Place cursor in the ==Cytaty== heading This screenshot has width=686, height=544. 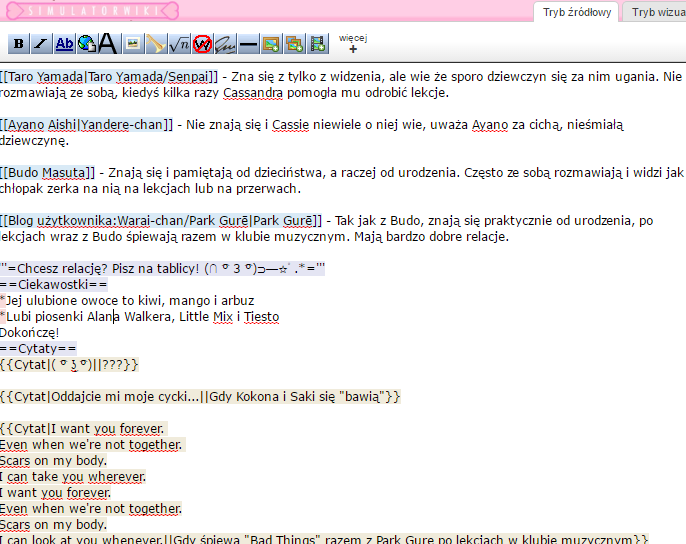click(x=38, y=349)
